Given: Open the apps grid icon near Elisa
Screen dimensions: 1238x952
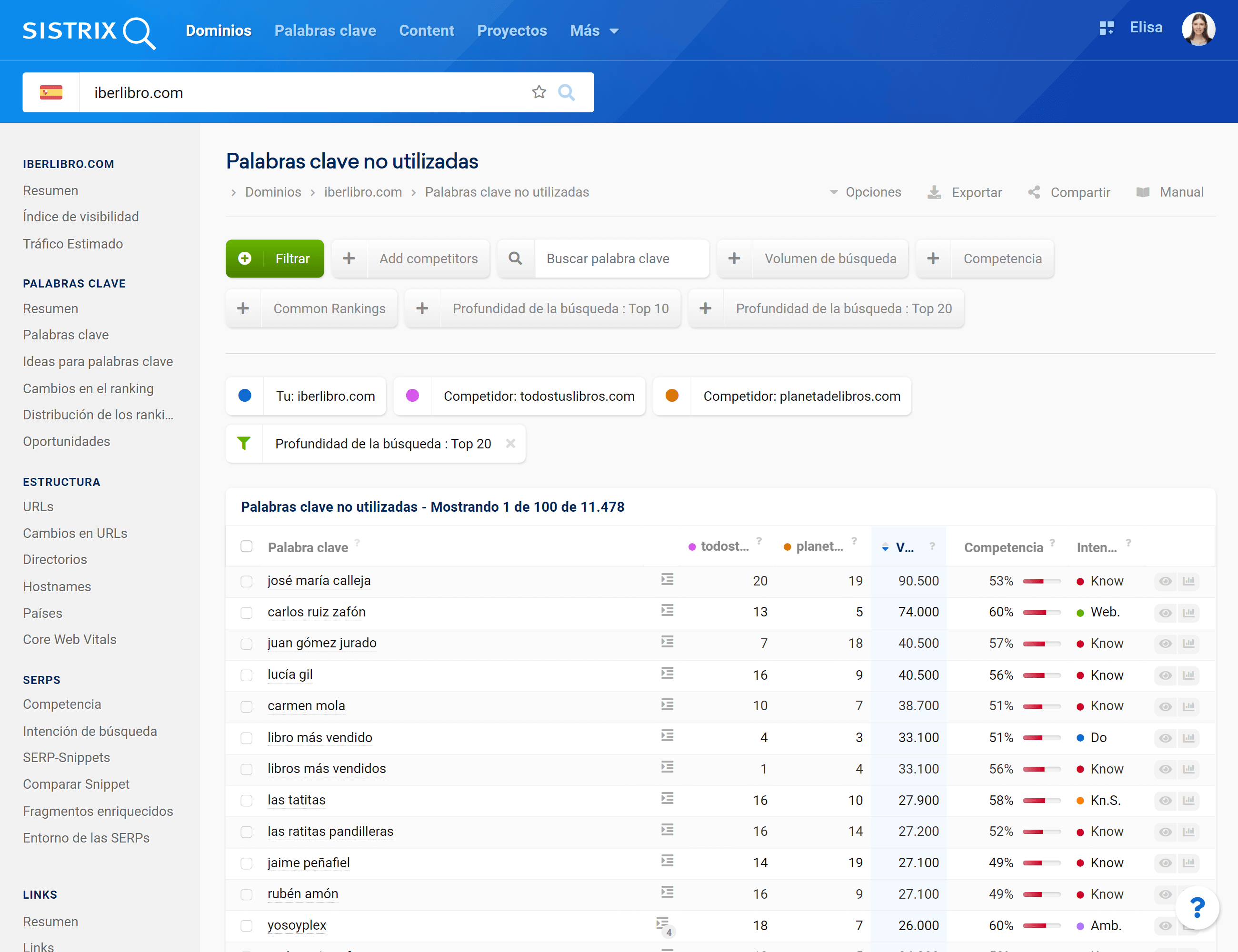Looking at the screenshot, I should (x=1106, y=28).
